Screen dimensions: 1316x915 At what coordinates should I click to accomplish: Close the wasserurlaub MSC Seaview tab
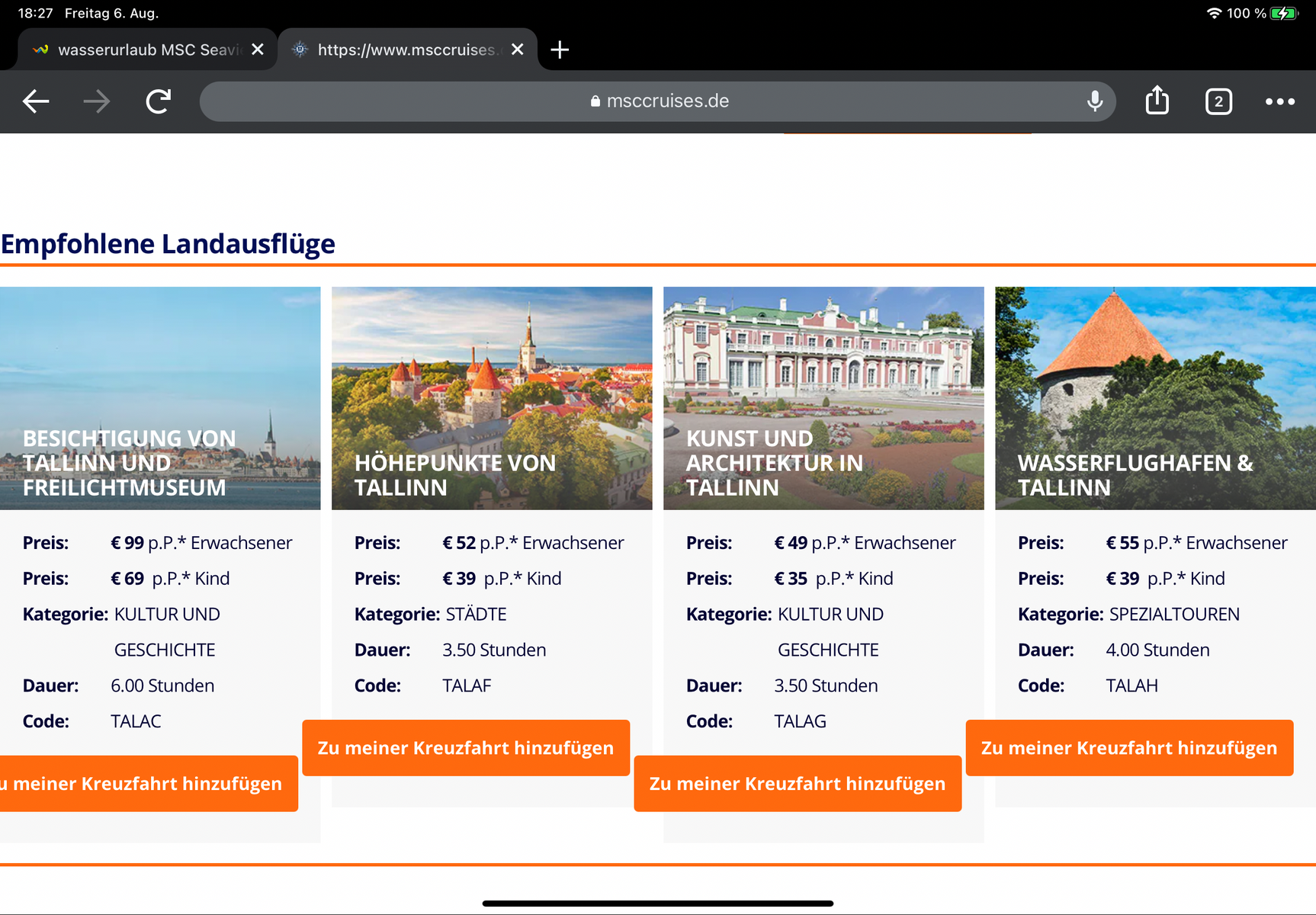258,50
